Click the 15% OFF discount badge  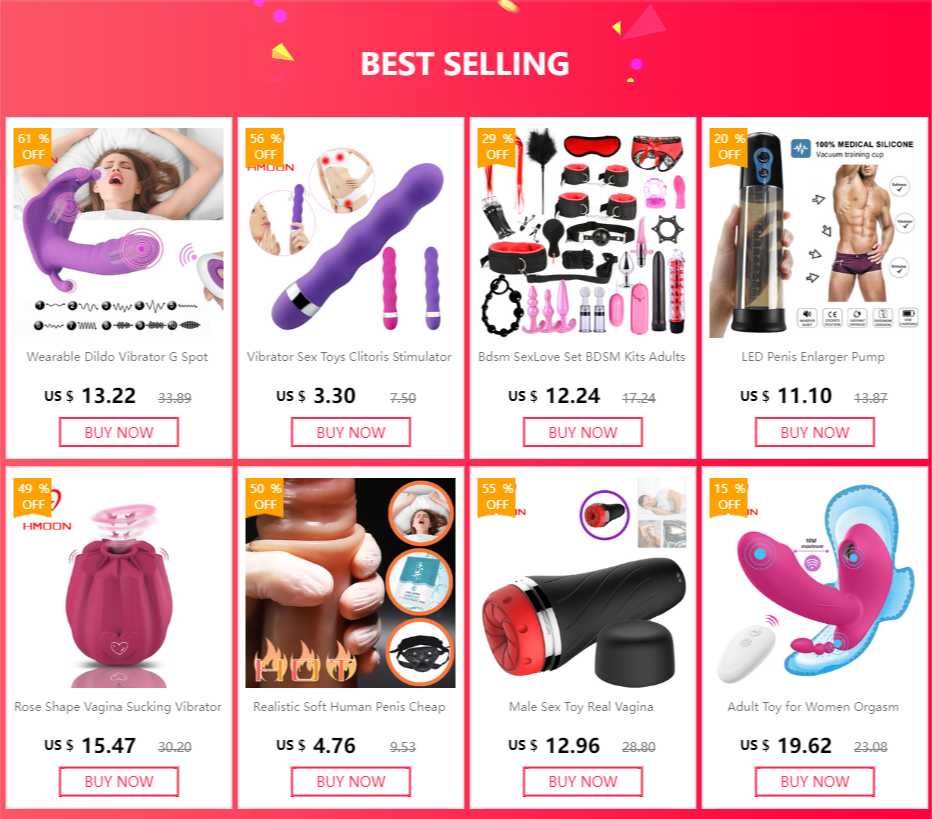(x=729, y=497)
